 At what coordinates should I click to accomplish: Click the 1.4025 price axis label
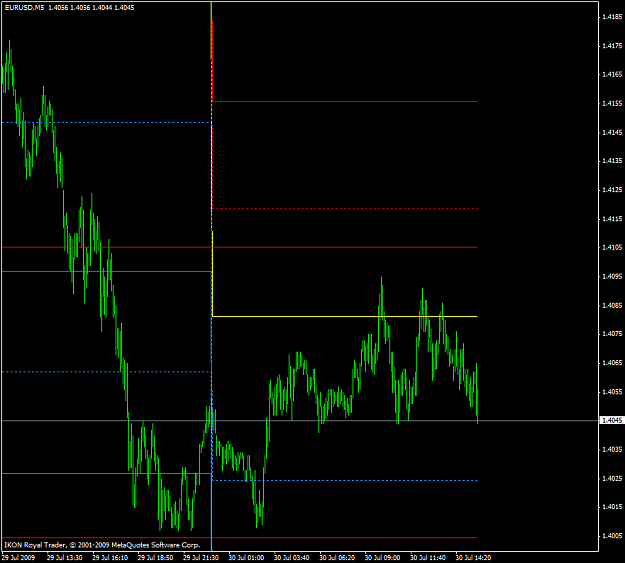coord(612,478)
